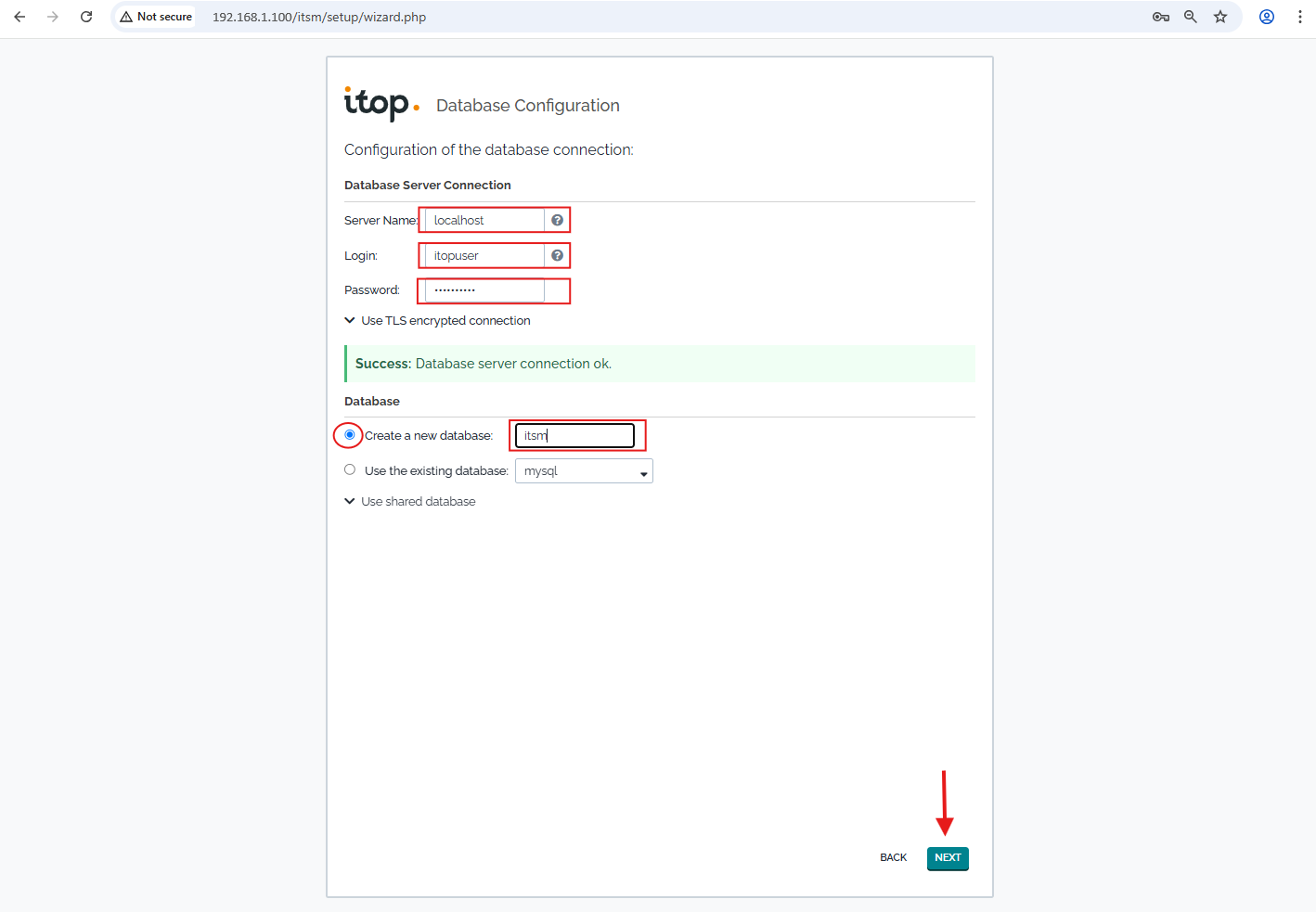1316x912 pixels.
Task: Open the Not secure site info
Action: [x=156, y=17]
